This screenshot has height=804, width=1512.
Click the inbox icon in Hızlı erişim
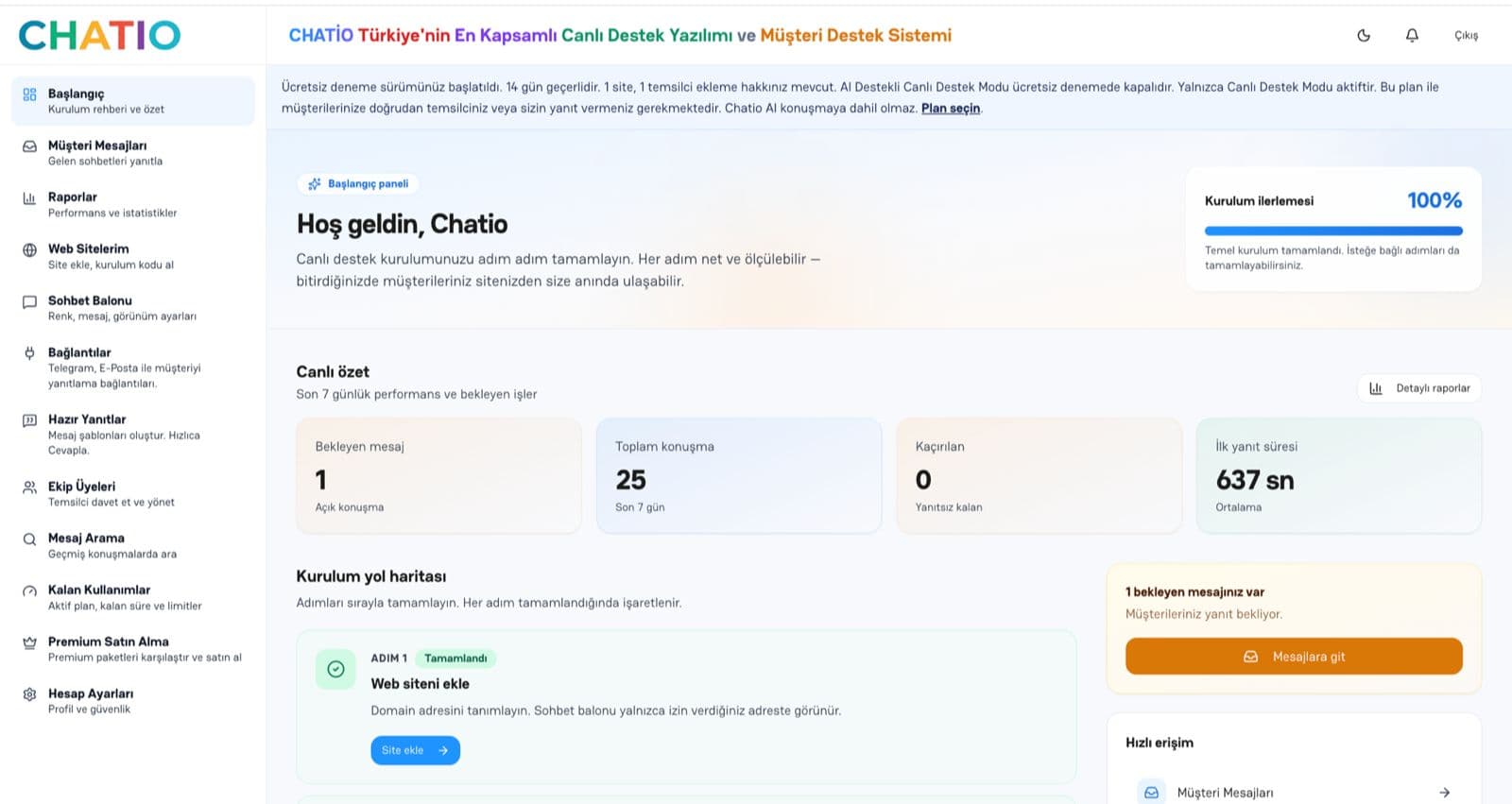tap(1151, 793)
